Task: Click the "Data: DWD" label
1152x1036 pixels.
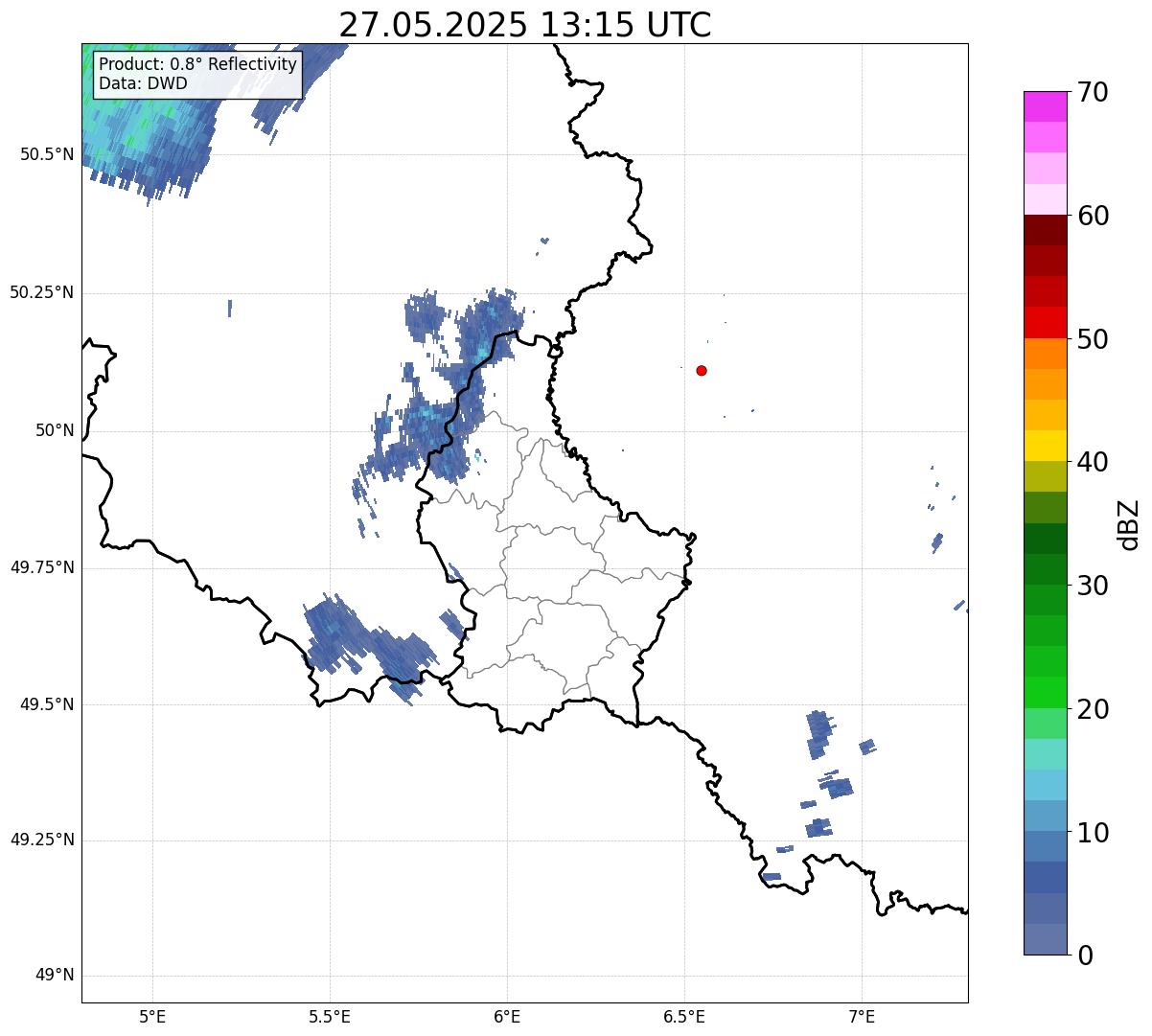Action: (x=143, y=83)
